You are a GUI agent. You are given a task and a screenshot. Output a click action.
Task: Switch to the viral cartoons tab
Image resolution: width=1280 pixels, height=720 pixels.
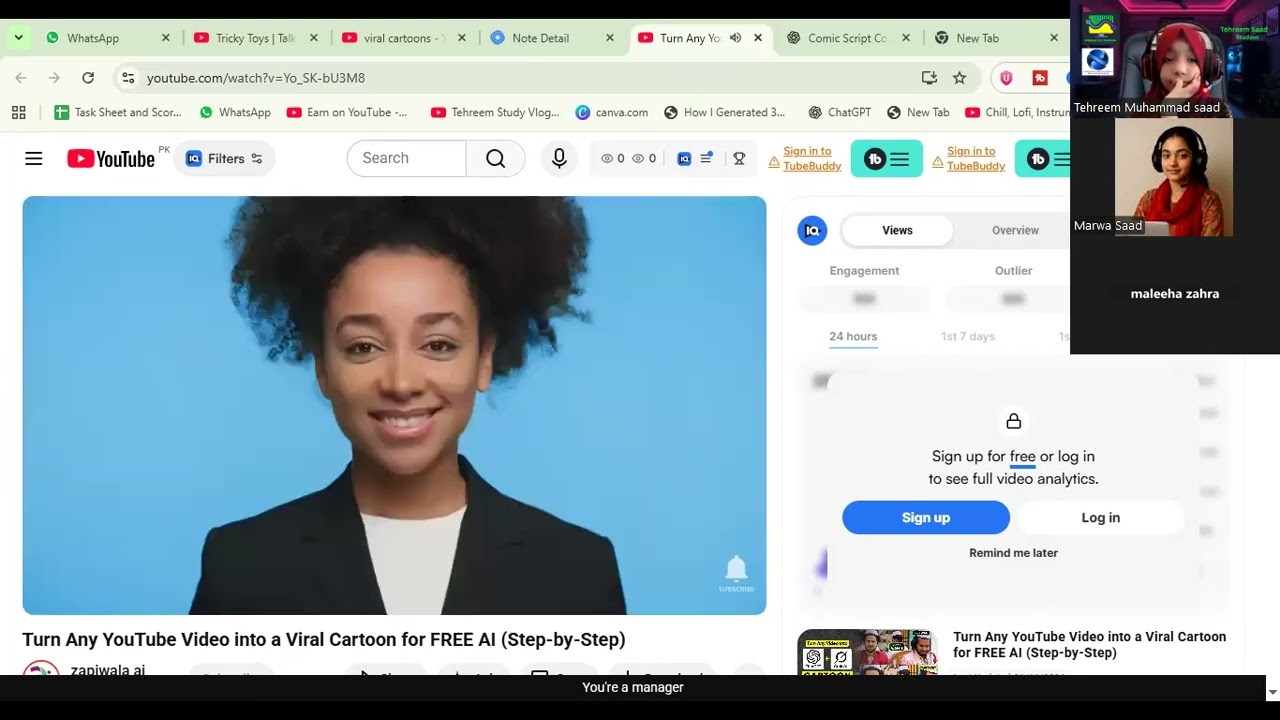[404, 38]
